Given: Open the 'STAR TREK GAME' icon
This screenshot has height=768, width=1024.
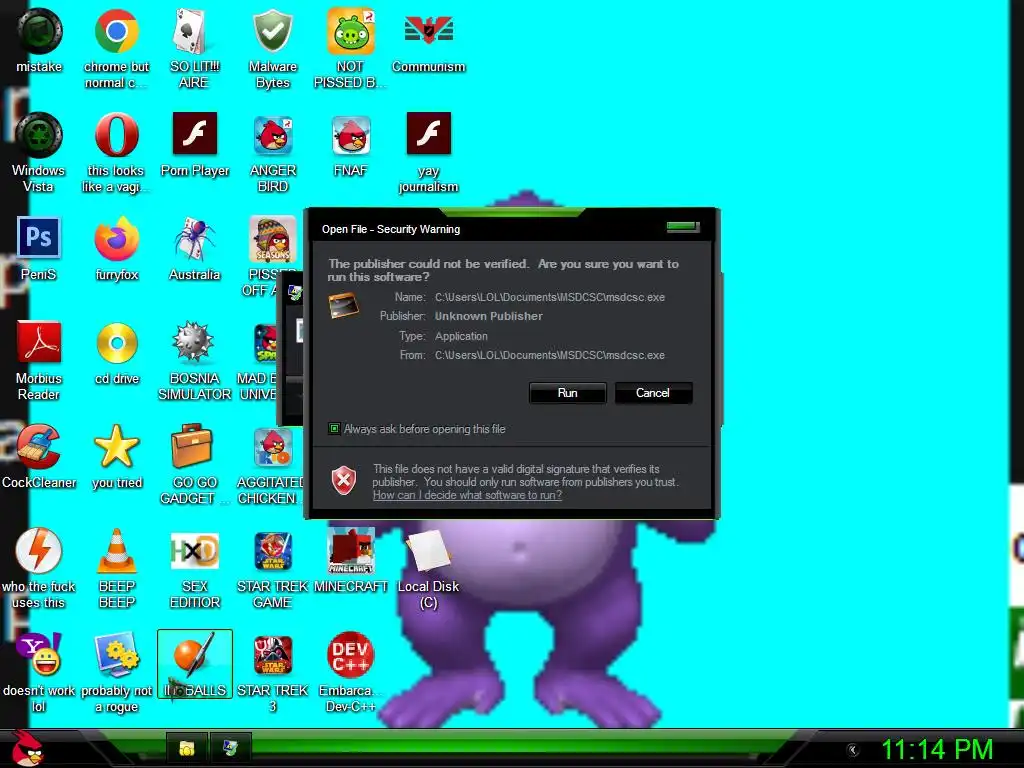Looking at the screenshot, I should (273, 552).
